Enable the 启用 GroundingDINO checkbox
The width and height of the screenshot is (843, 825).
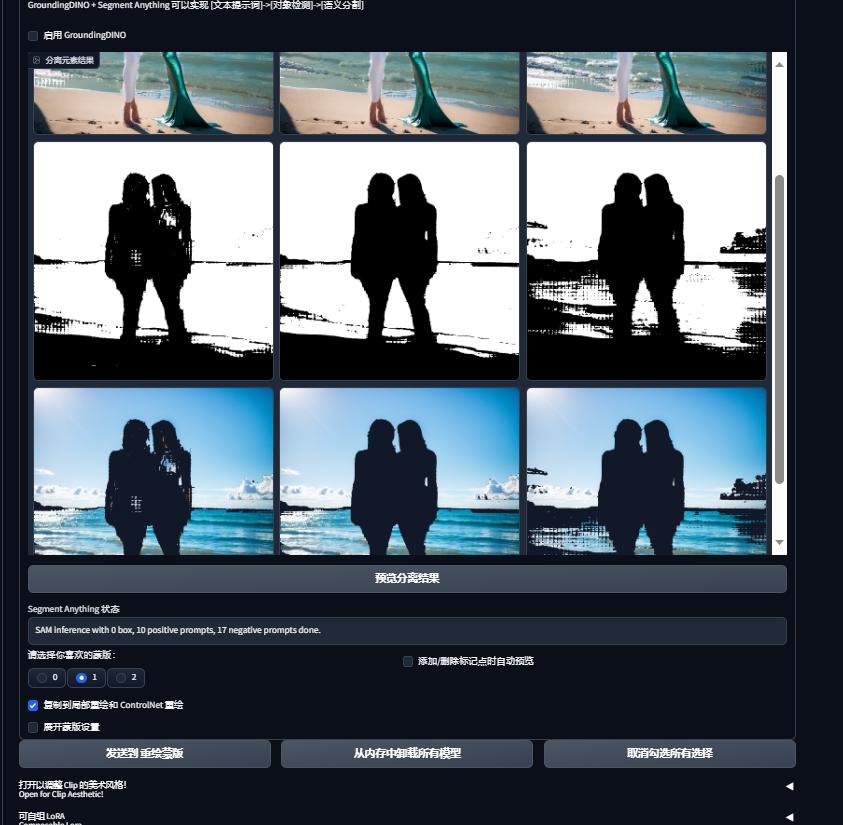(31, 36)
